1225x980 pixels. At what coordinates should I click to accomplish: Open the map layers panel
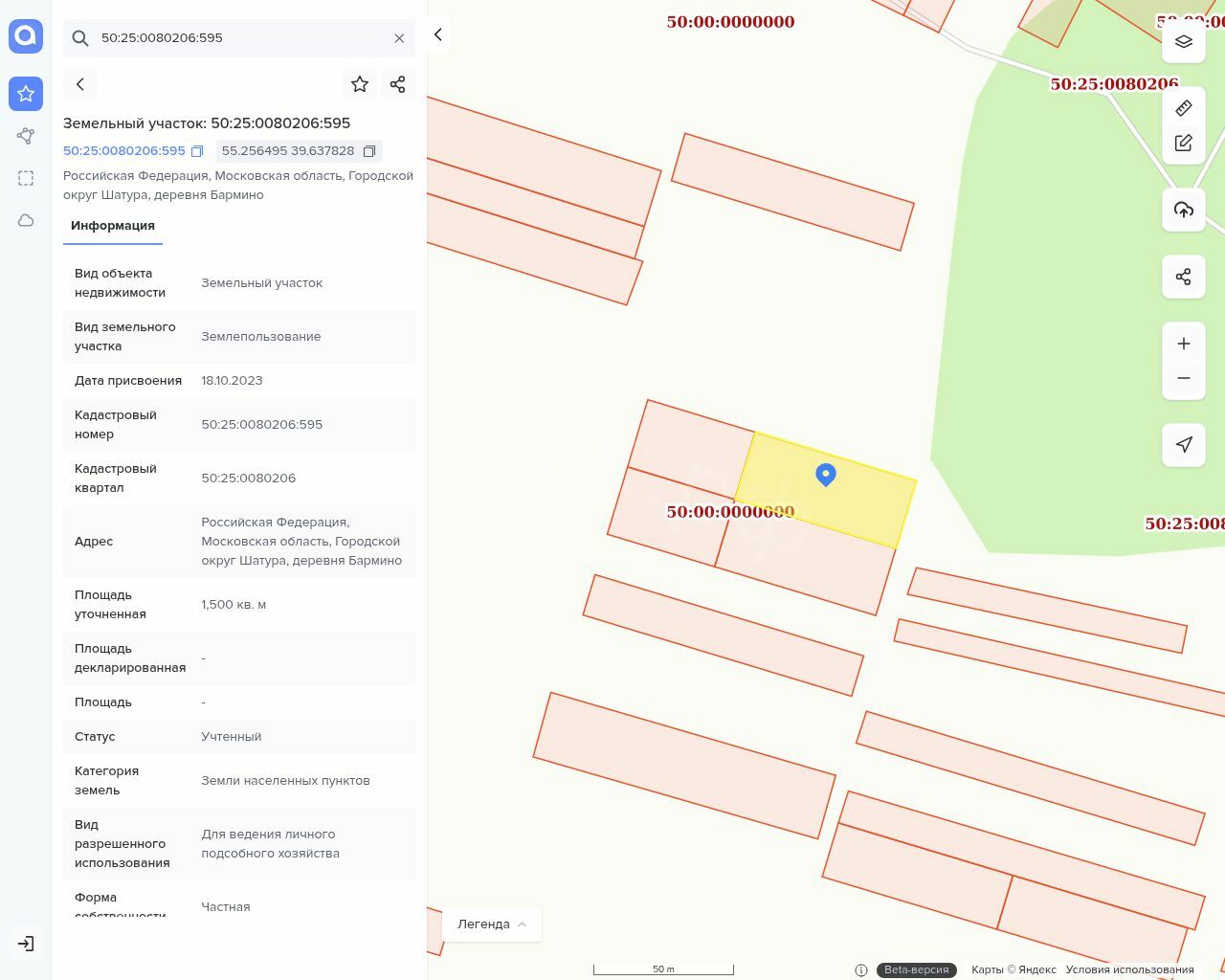(x=1183, y=42)
